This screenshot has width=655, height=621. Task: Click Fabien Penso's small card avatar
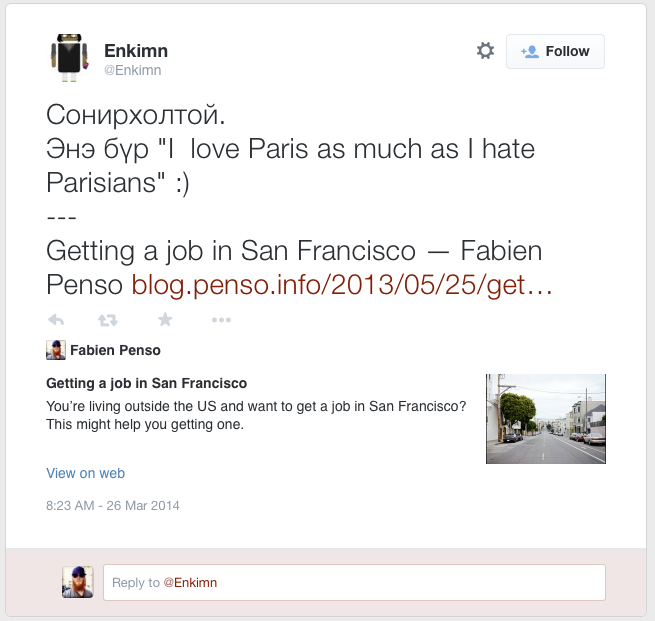point(56,350)
